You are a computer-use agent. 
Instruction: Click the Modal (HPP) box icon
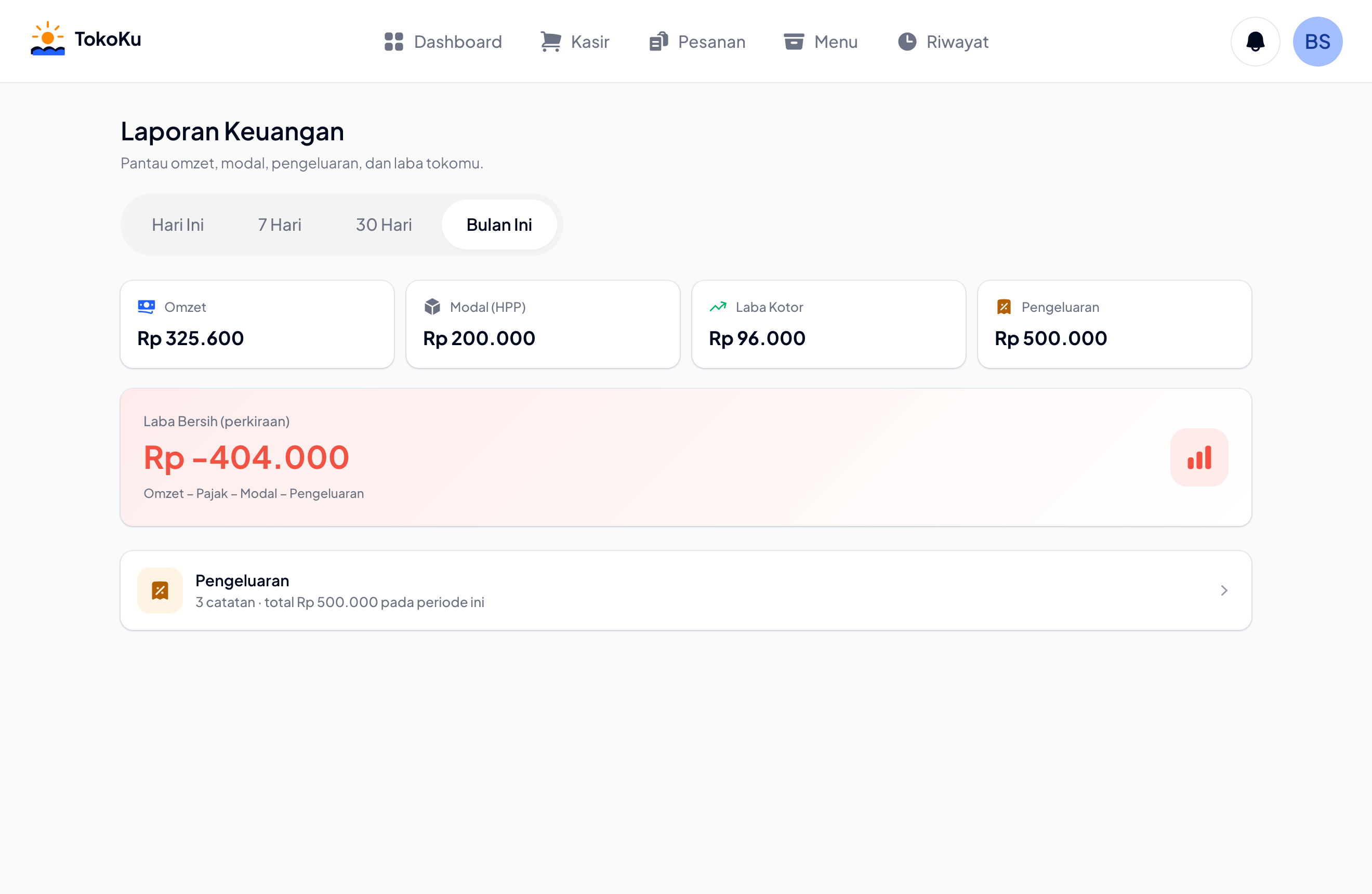point(432,307)
